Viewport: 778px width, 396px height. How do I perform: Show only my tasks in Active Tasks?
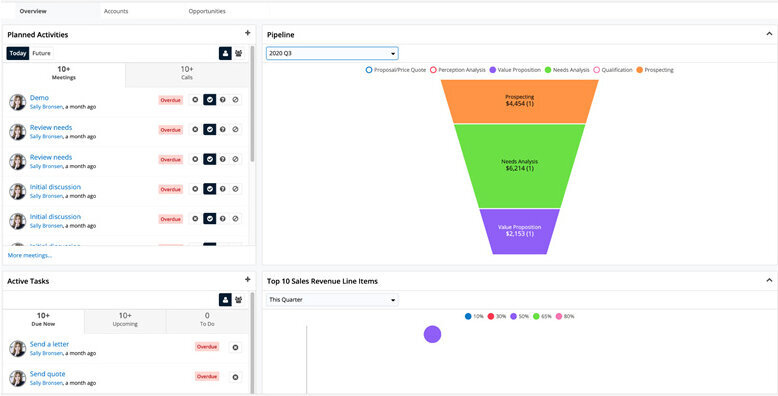tap(225, 299)
